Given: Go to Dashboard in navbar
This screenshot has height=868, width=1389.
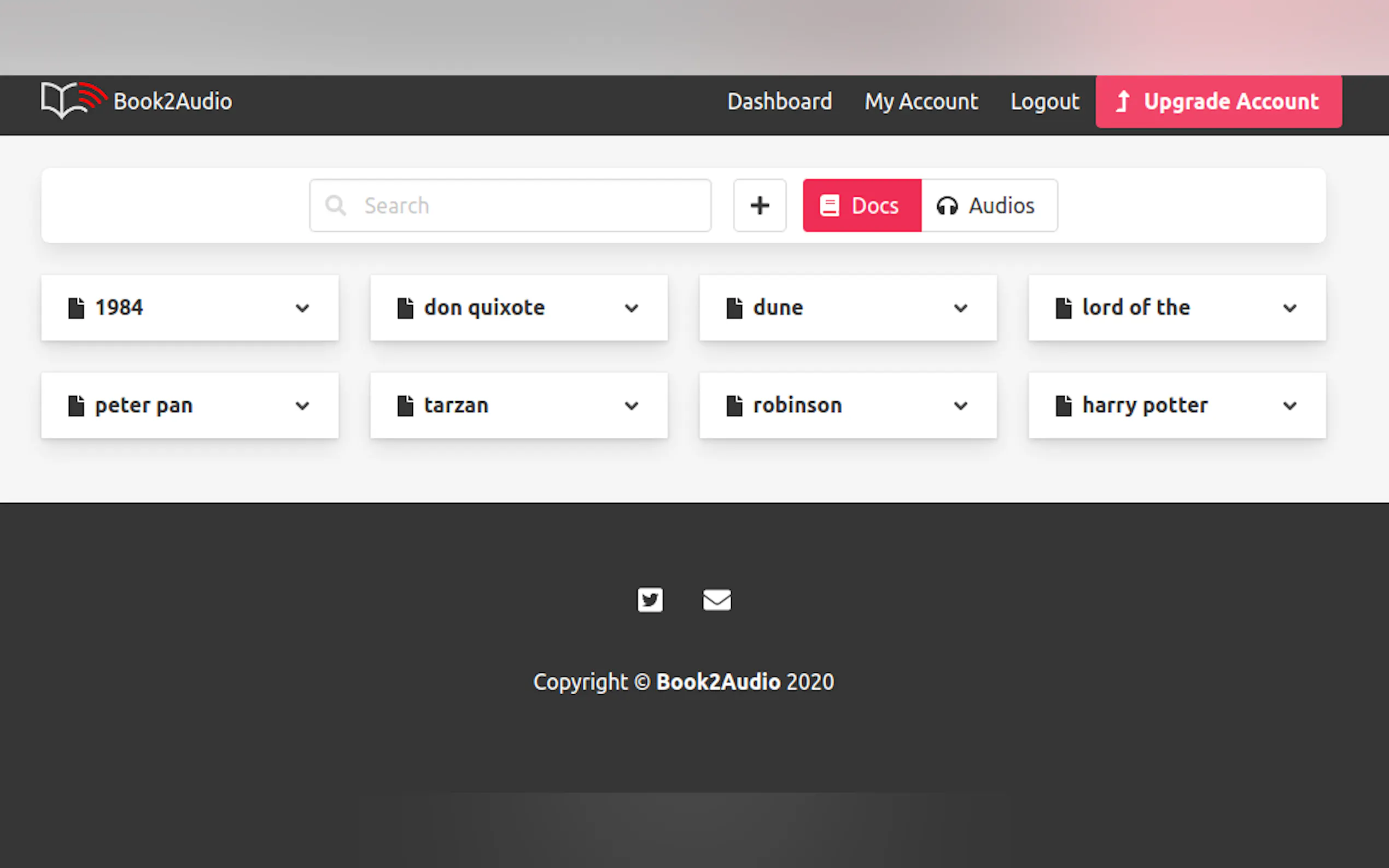Looking at the screenshot, I should [x=779, y=102].
